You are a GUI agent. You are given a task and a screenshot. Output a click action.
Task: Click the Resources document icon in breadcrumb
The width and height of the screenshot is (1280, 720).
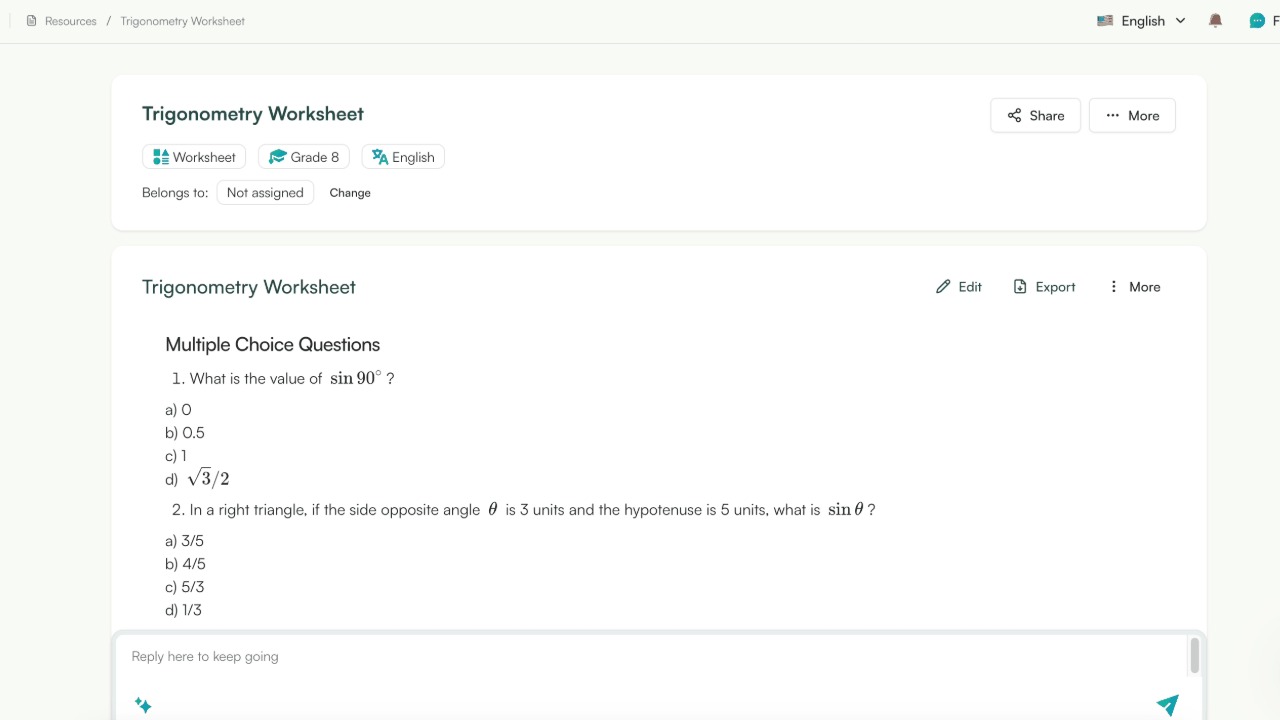[31, 20]
